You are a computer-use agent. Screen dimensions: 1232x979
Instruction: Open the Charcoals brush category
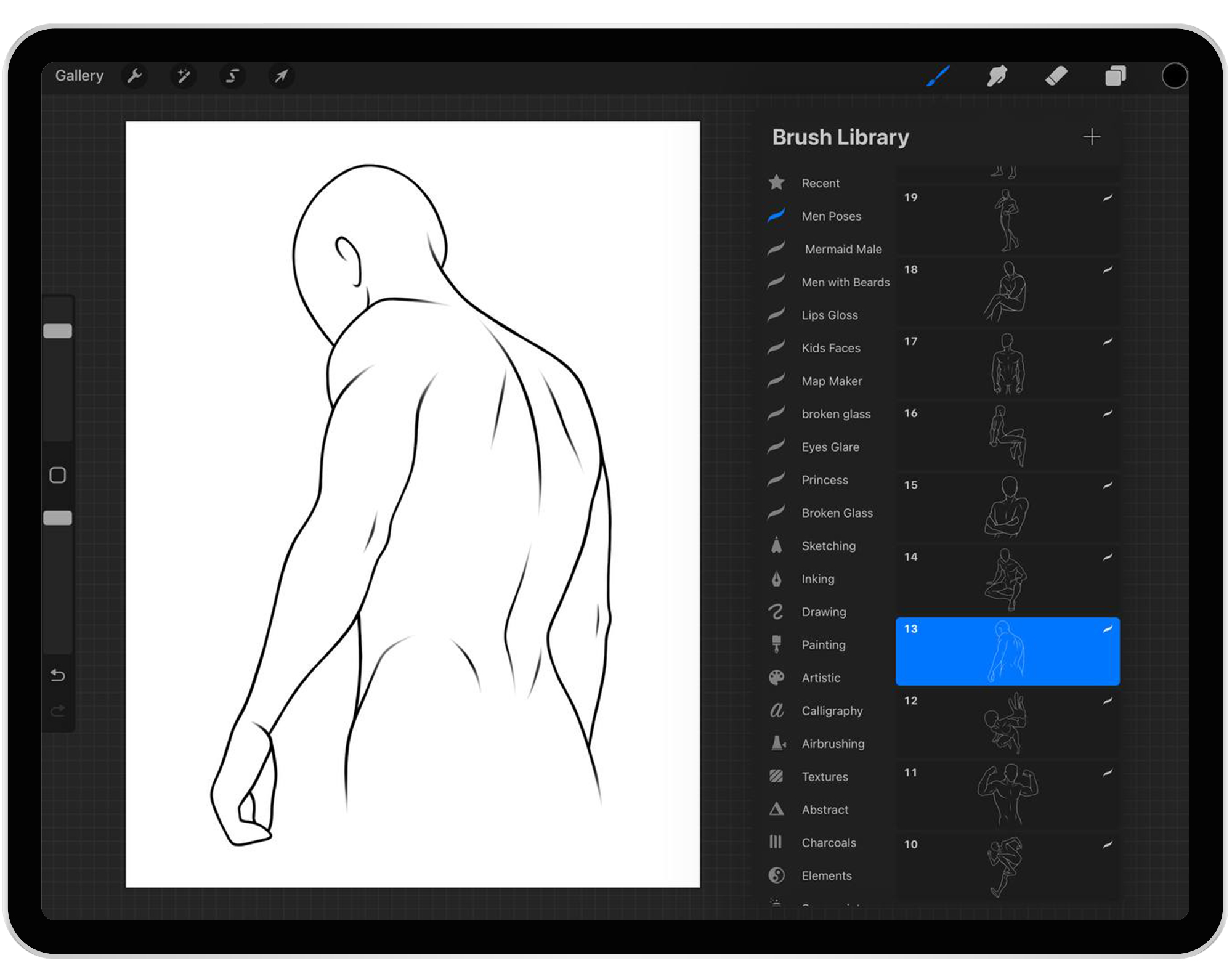click(829, 842)
